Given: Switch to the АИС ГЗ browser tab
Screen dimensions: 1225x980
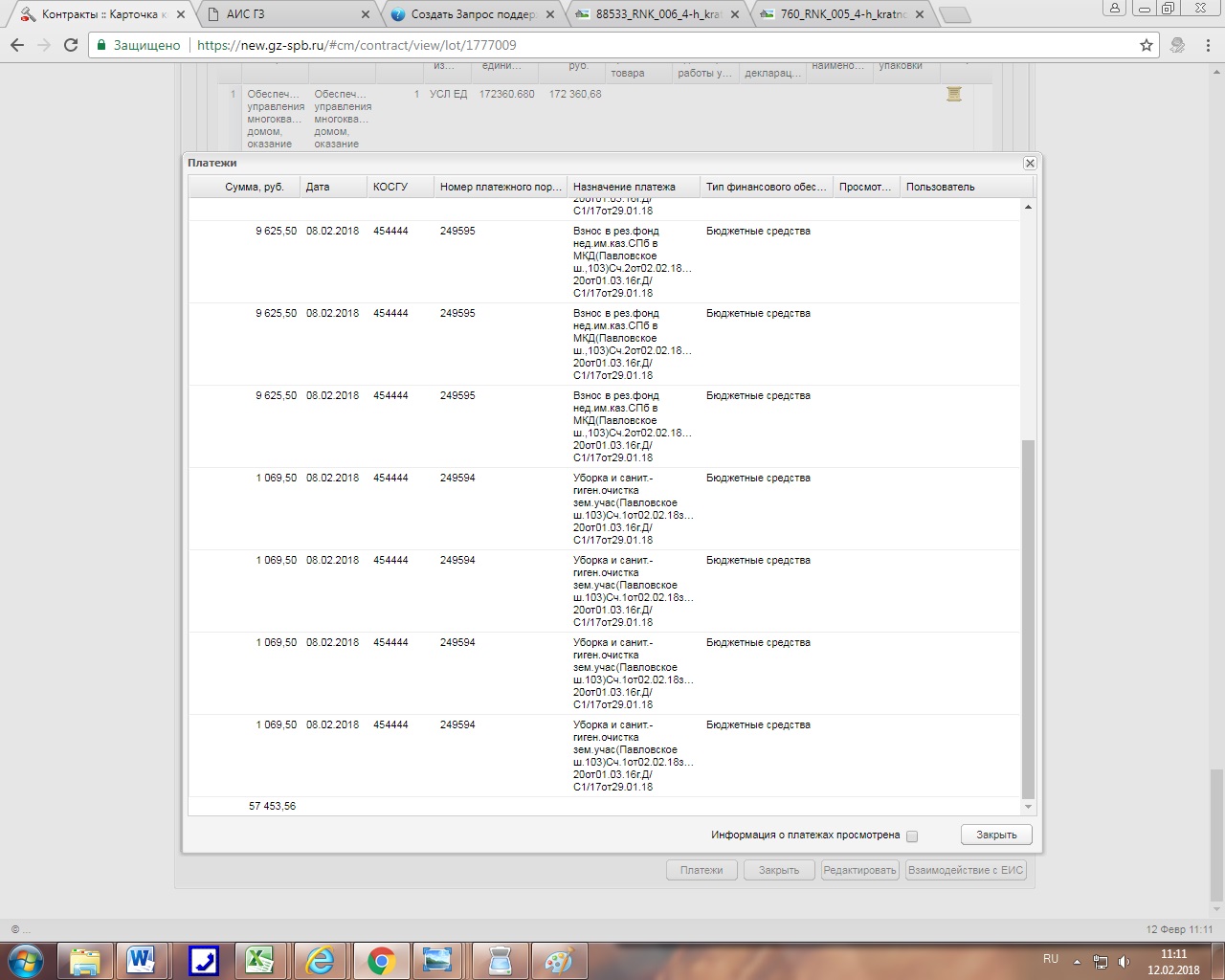Looking at the screenshot, I should pyautogui.click(x=288, y=14).
